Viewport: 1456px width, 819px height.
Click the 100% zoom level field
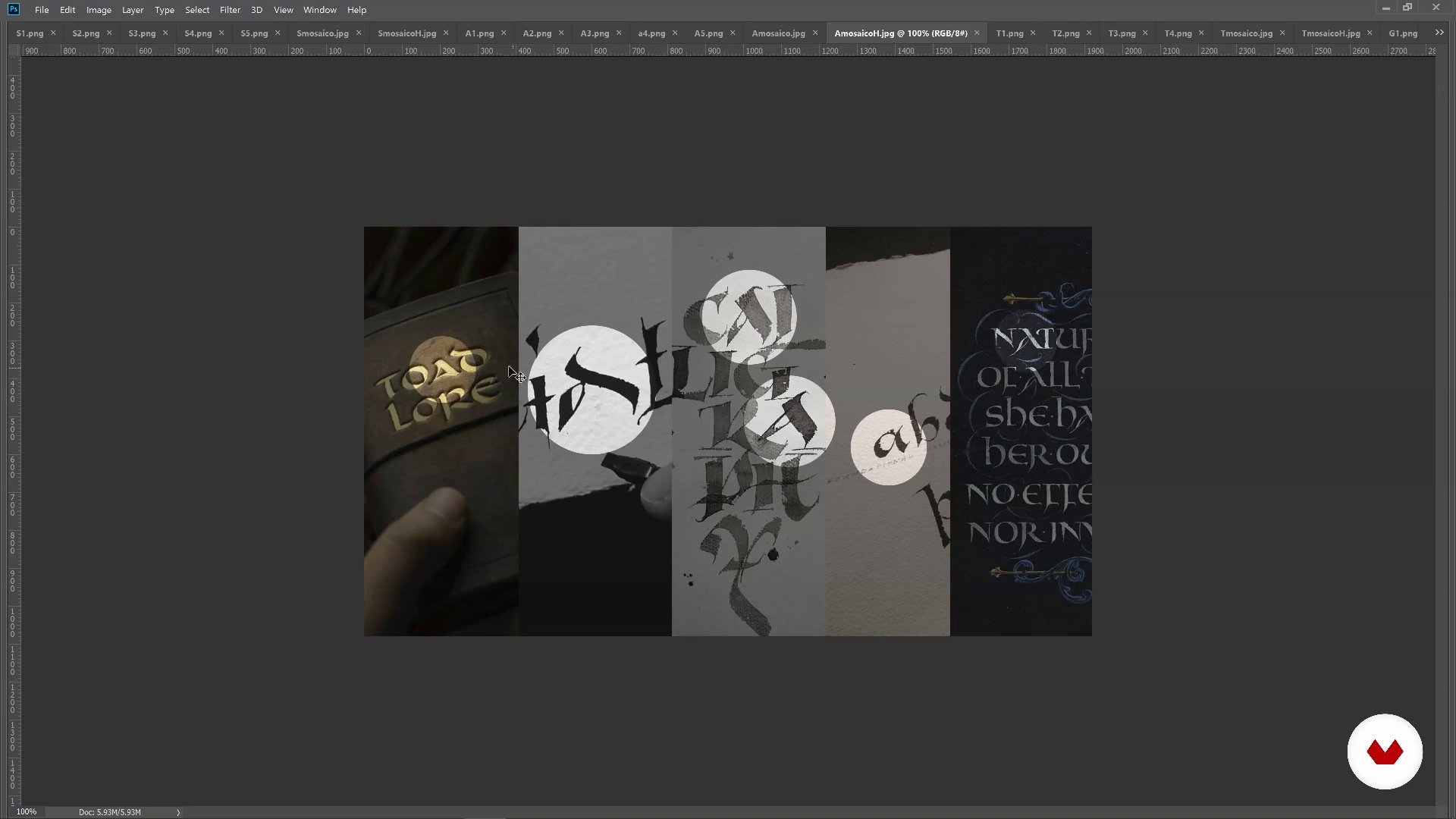coord(27,812)
